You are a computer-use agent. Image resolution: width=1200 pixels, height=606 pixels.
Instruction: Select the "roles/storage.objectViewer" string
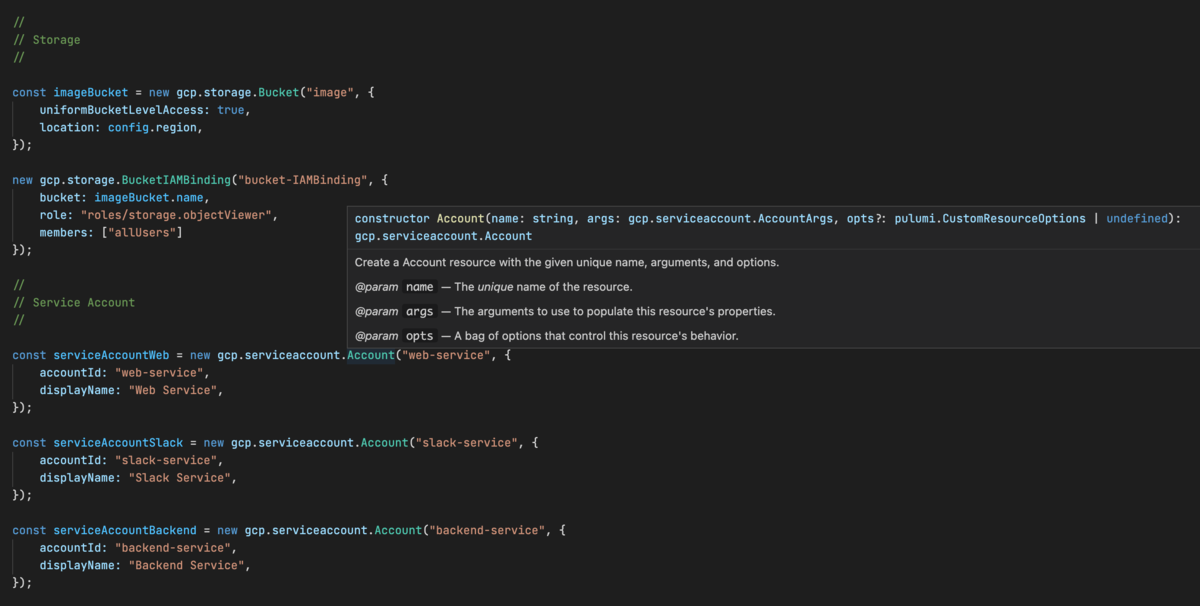(176, 215)
